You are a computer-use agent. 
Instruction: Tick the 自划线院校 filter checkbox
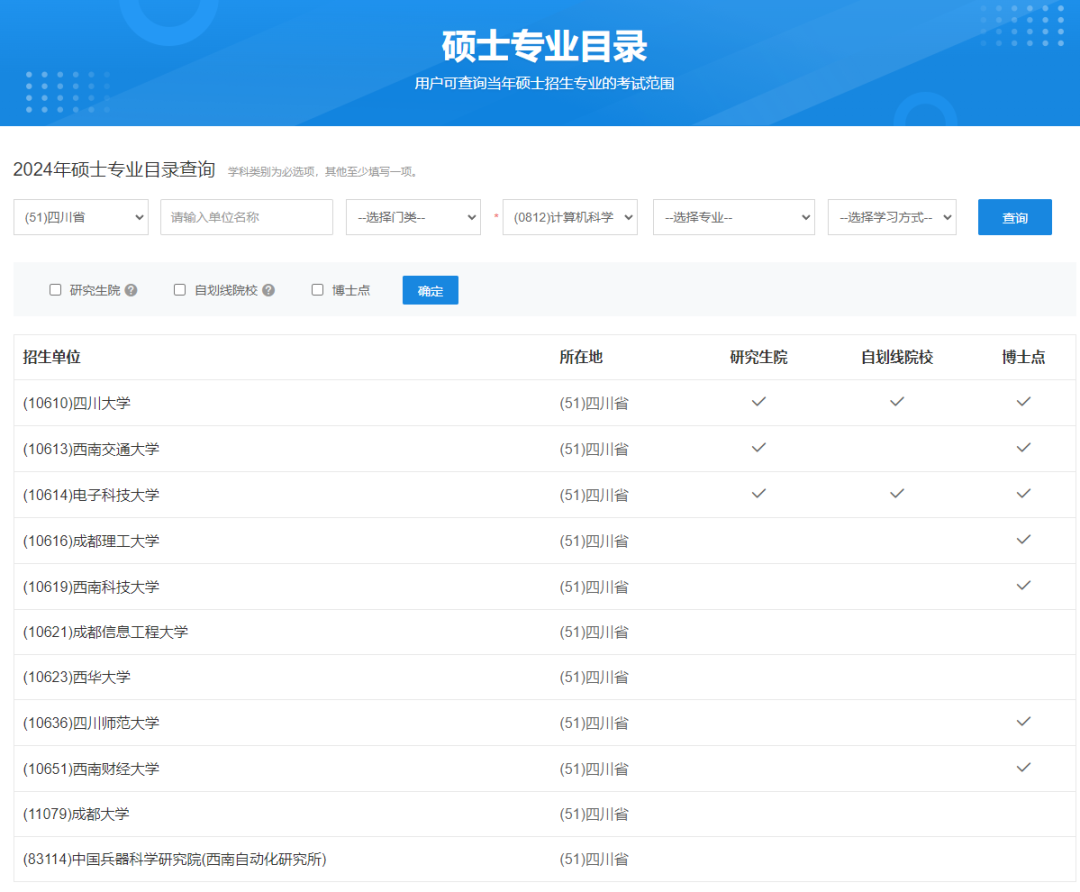(180, 290)
